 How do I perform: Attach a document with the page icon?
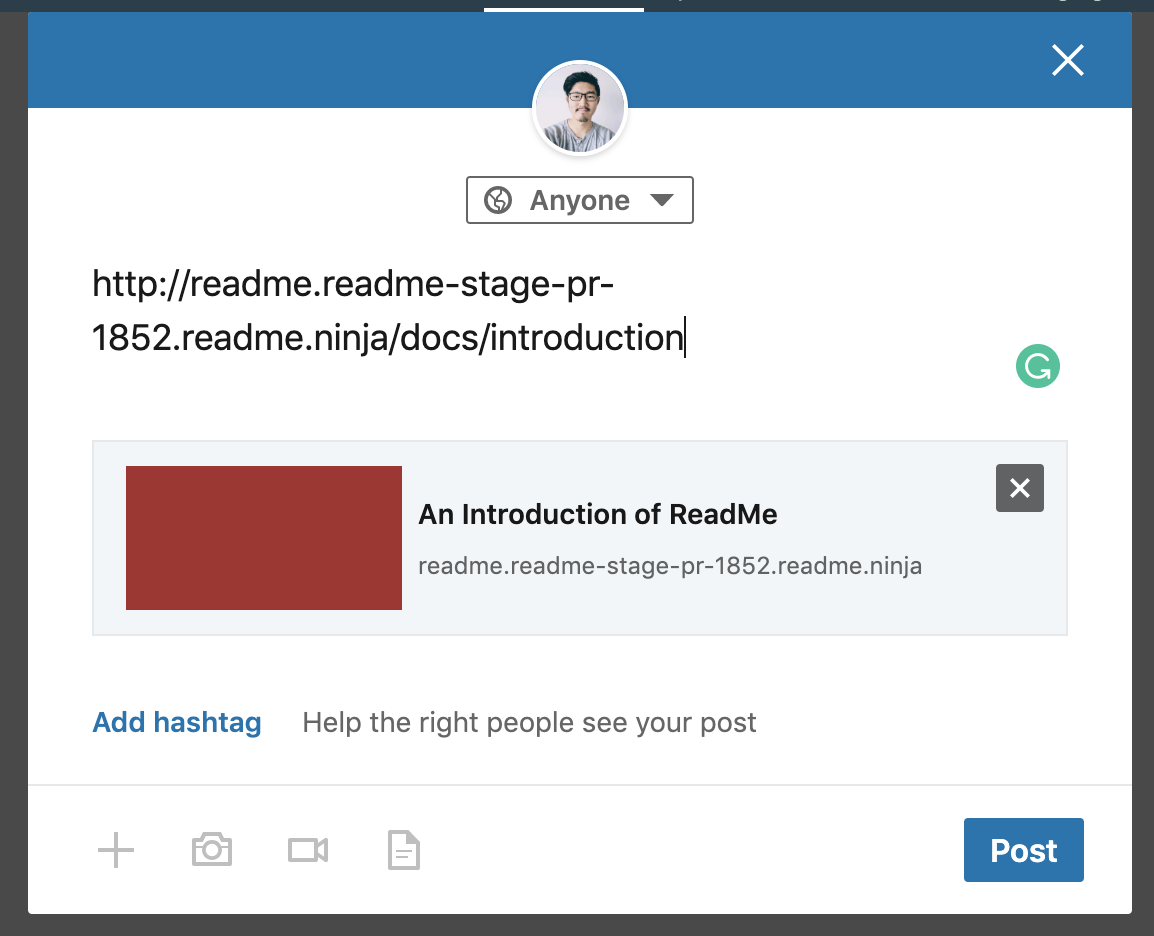(x=403, y=850)
